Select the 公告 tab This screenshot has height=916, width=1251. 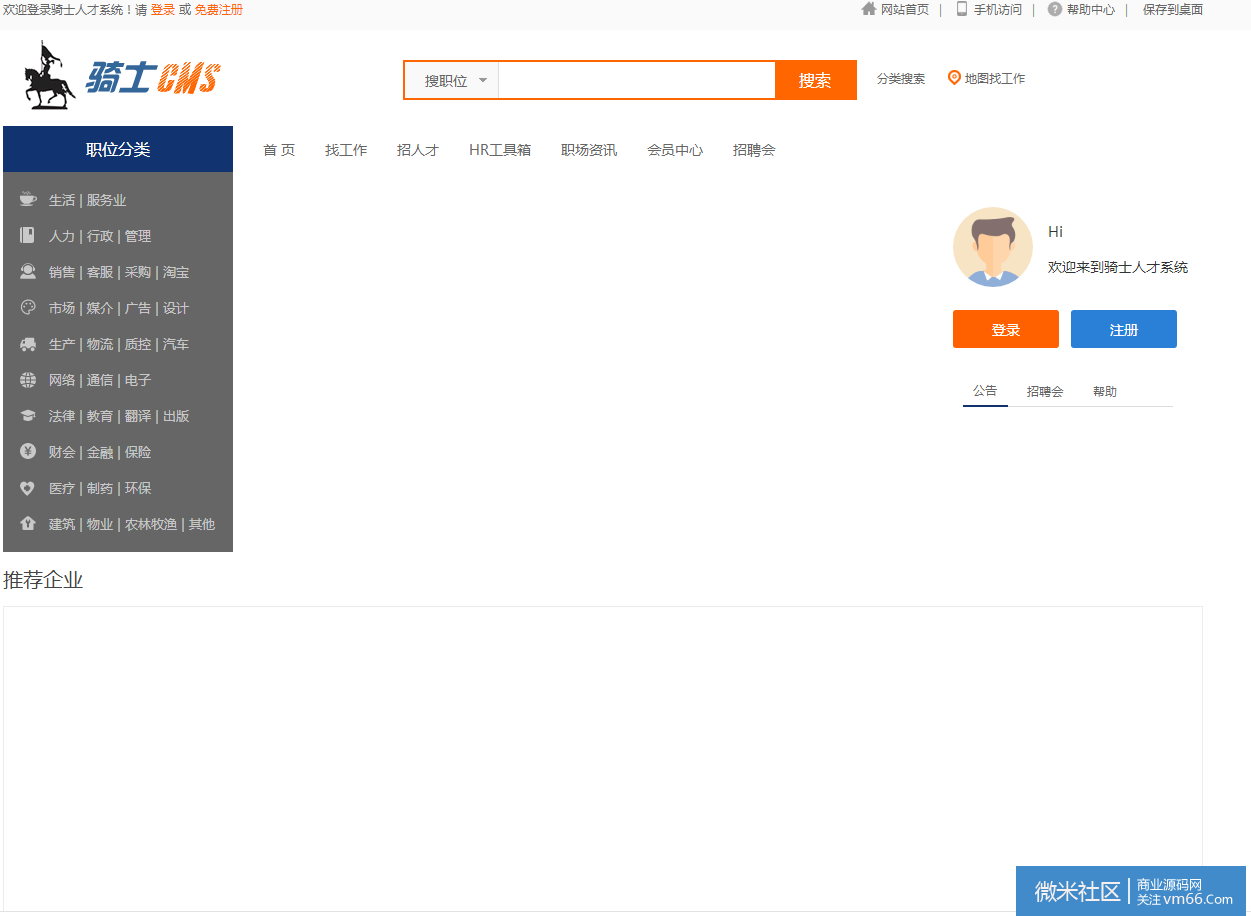tap(985, 391)
